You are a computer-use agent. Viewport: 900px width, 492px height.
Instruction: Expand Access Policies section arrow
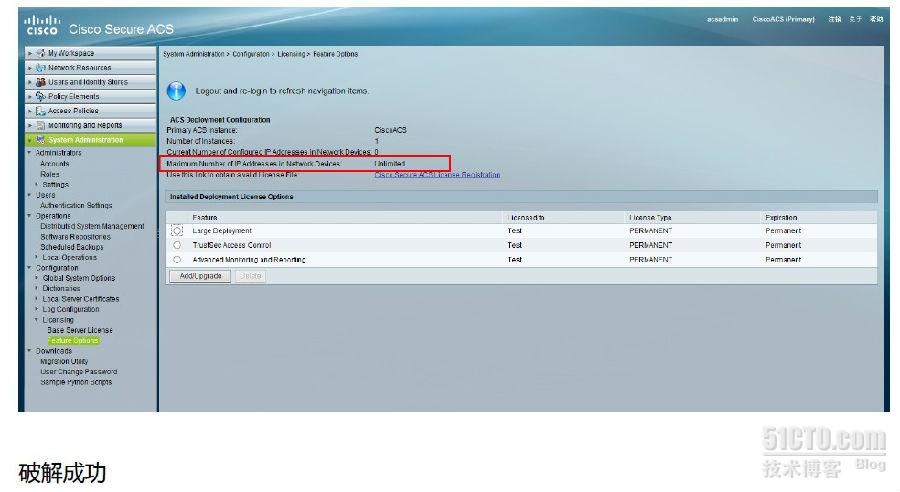pos(30,111)
